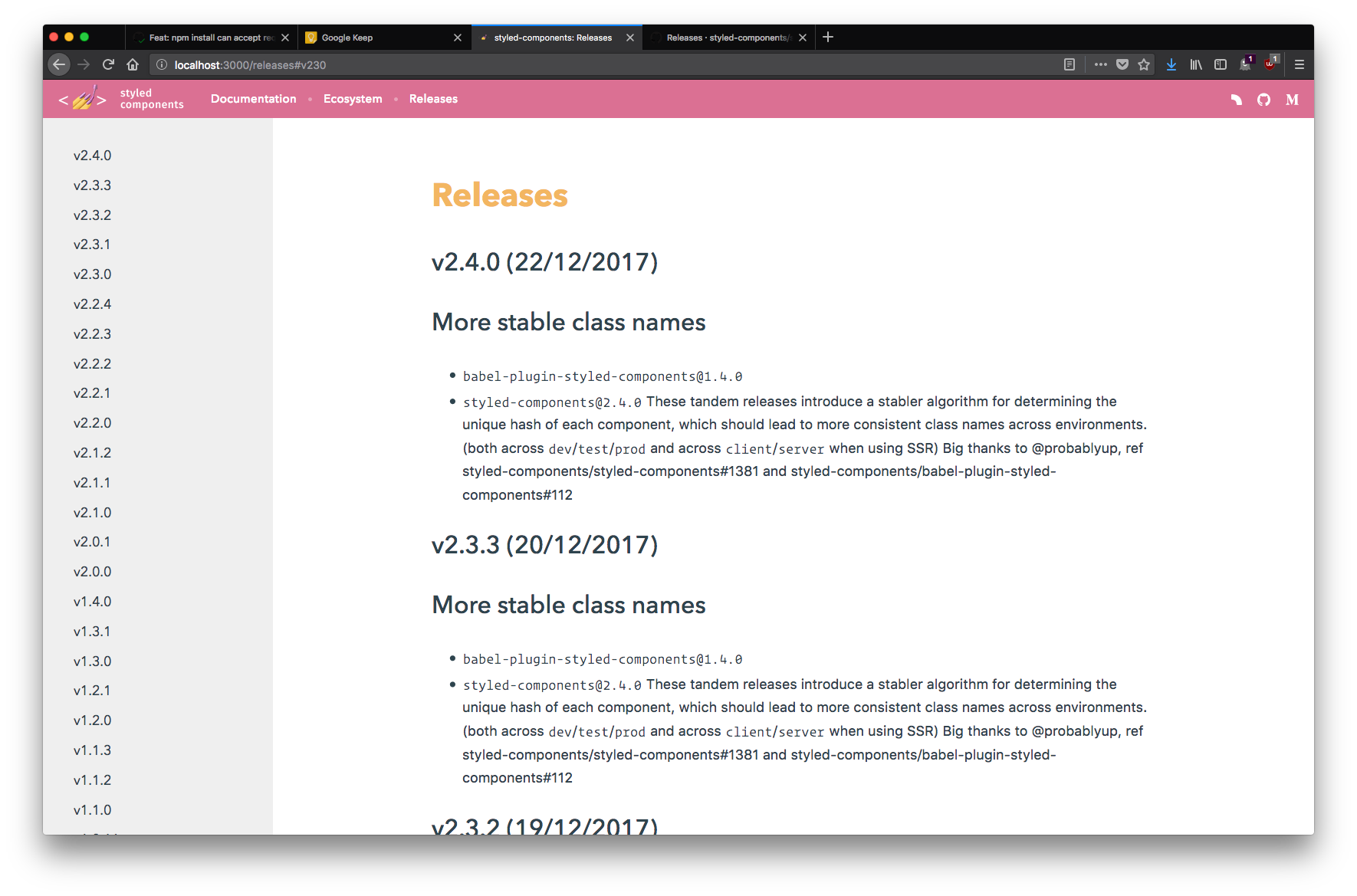Open the uBlock Origin extension
The height and width of the screenshot is (896, 1357).
[1270, 64]
